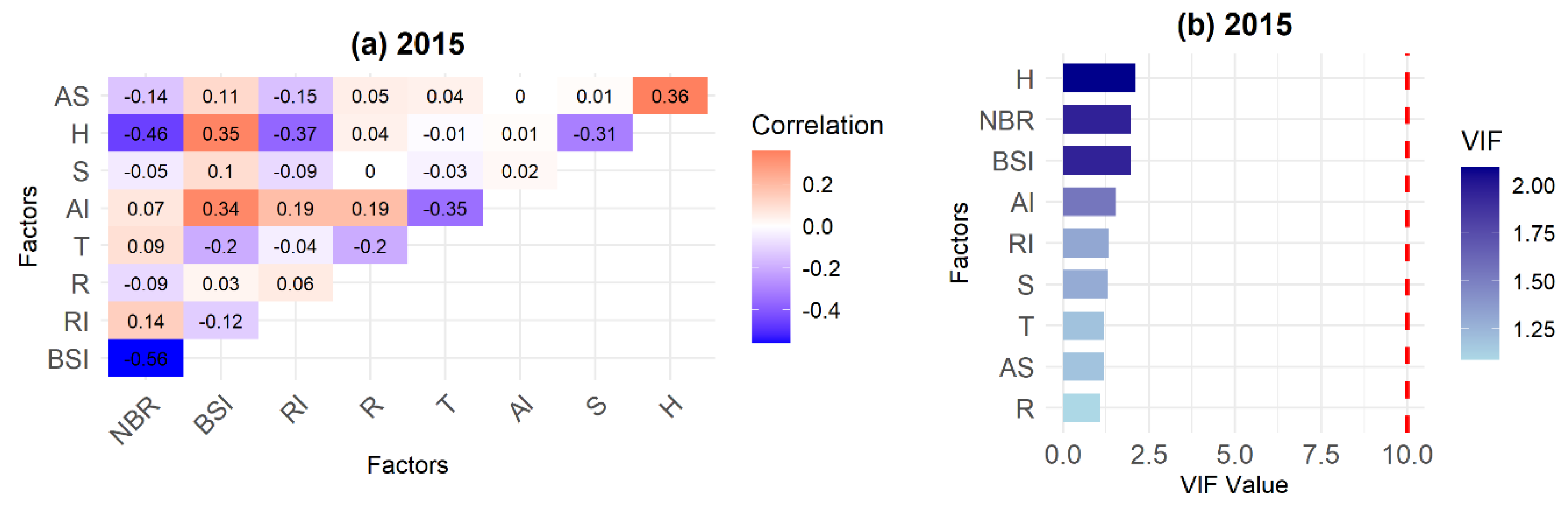
Task: Click the red dashed threshold line
Action: 1407,244
